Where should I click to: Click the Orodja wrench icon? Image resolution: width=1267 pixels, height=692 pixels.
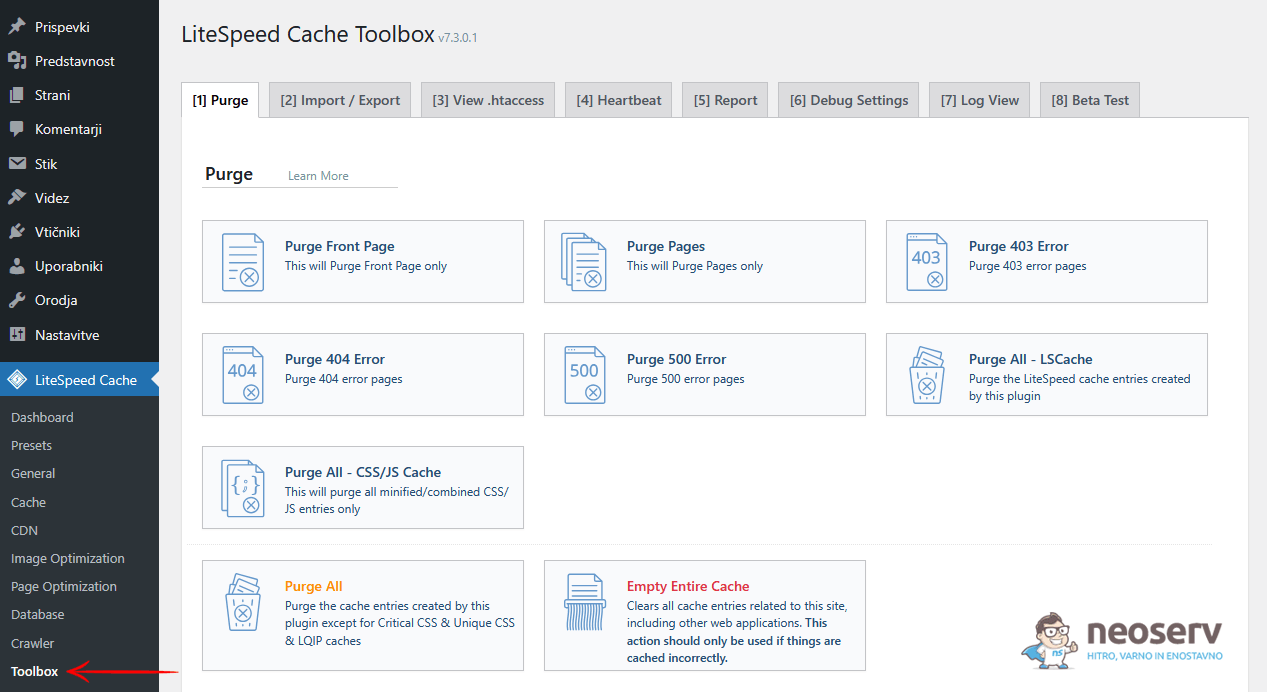click(17, 300)
